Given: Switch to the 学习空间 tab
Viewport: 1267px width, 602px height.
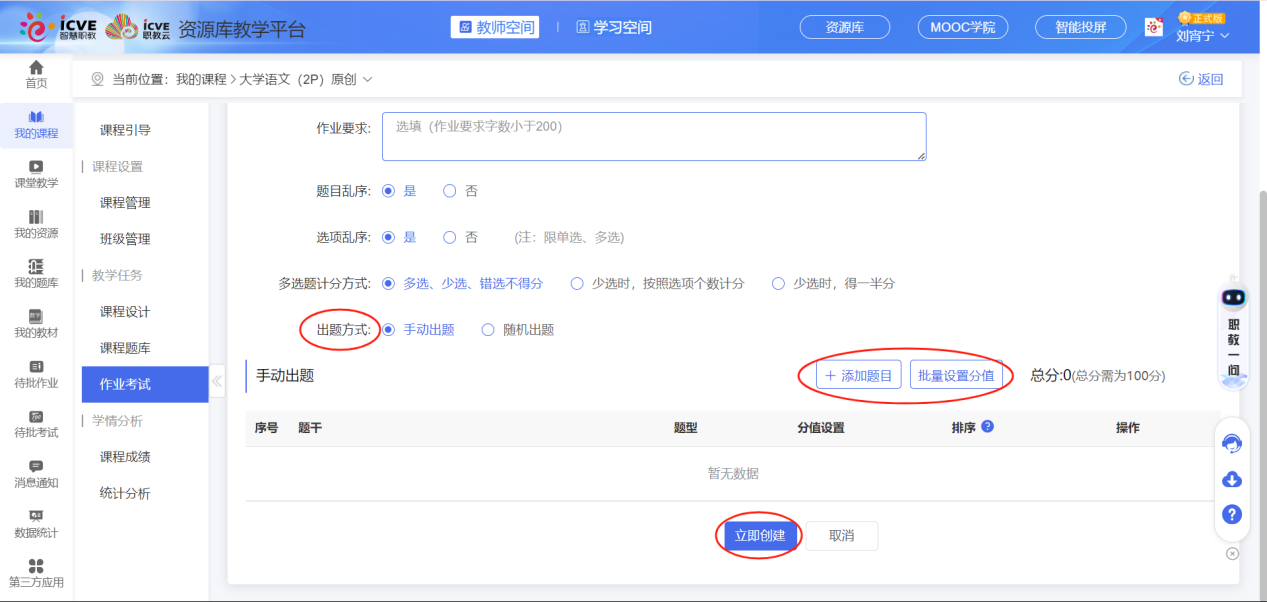Looking at the screenshot, I should 613,28.
